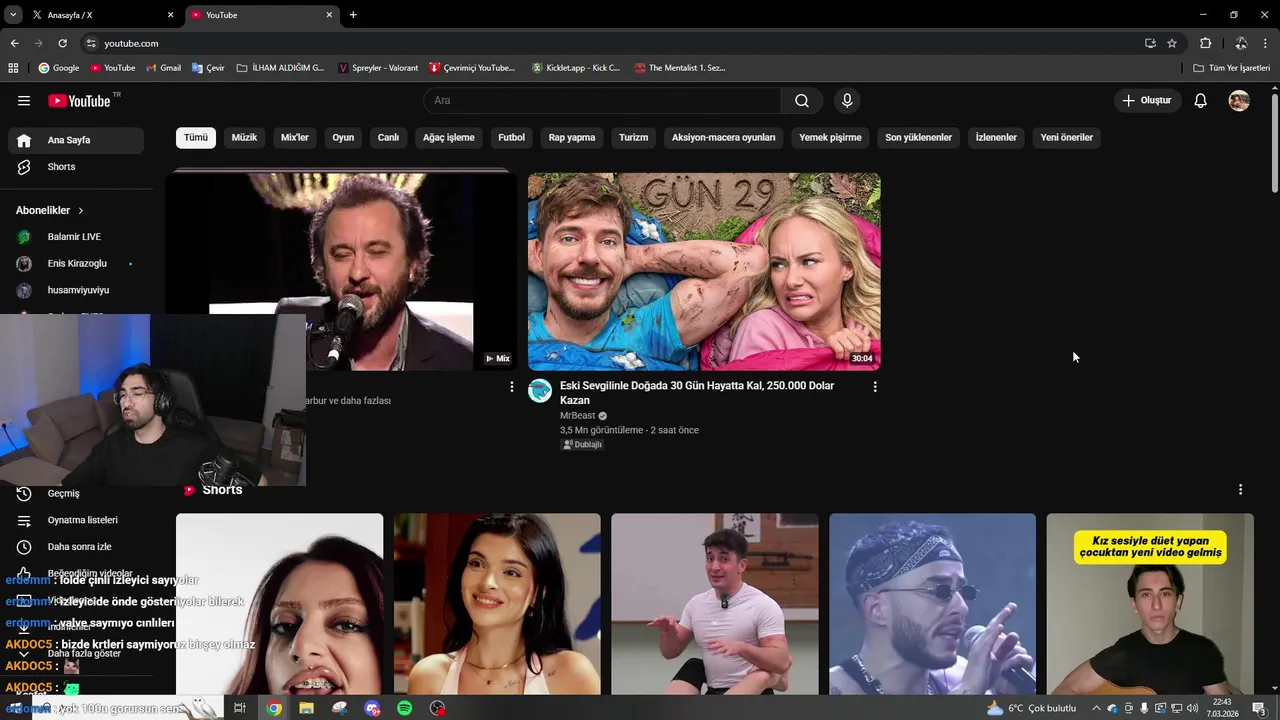Select the Aksiyon-macera oyunları filter chip

[723, 137]
